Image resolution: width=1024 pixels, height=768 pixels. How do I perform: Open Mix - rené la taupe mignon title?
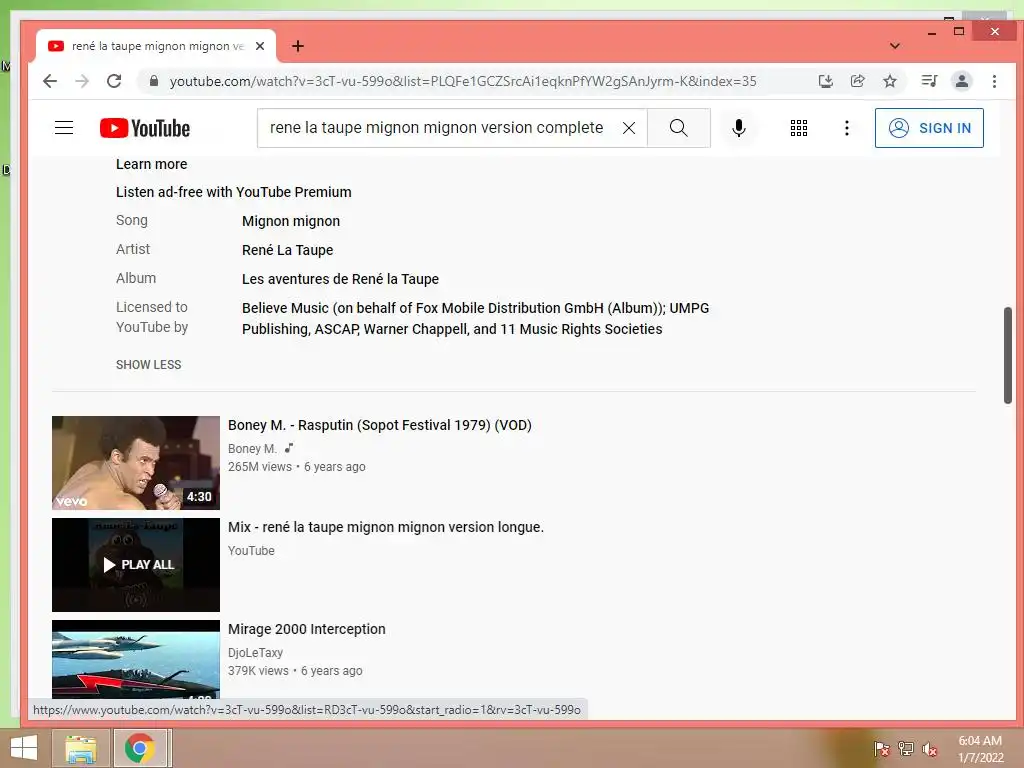coord(385,527)
